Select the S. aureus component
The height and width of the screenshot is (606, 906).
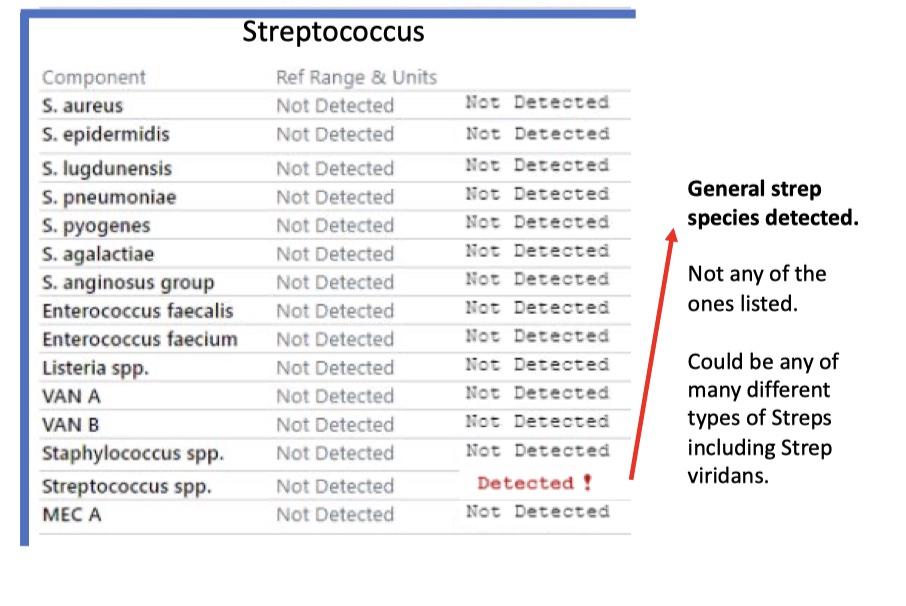click(83, 106)
